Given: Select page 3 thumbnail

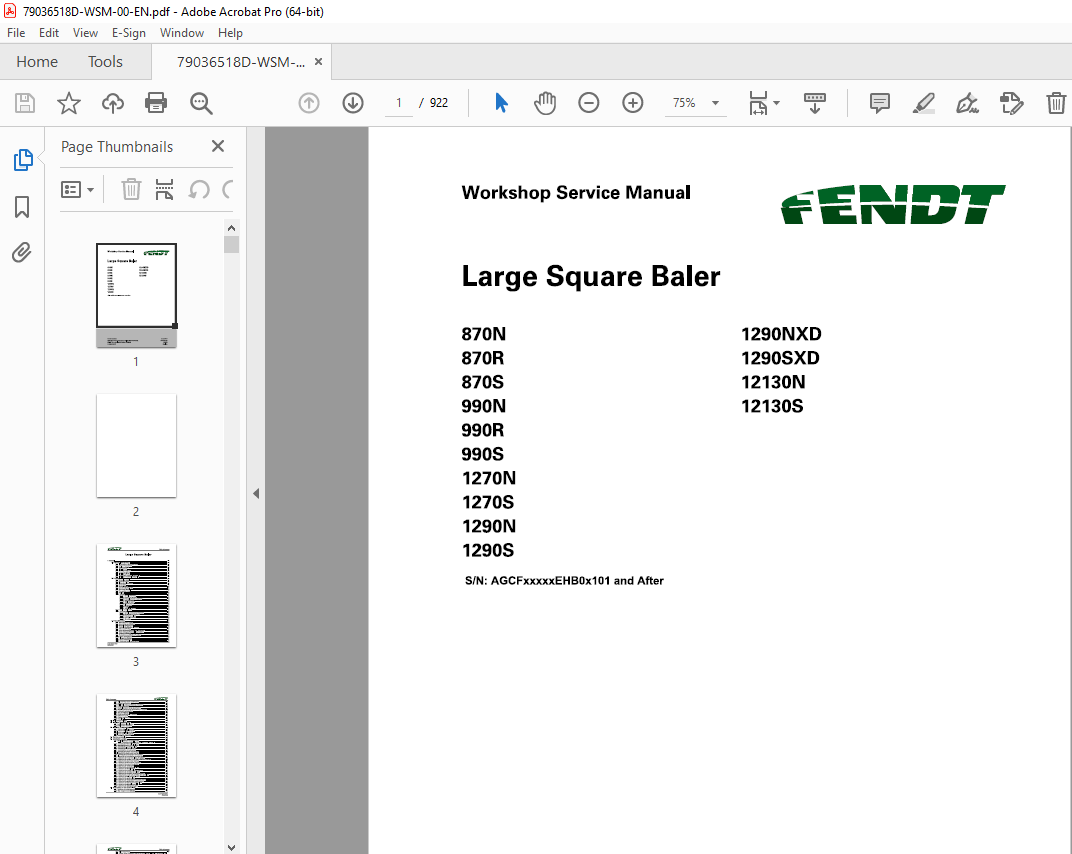Looking at the screenshot, I should pos(136,596).
